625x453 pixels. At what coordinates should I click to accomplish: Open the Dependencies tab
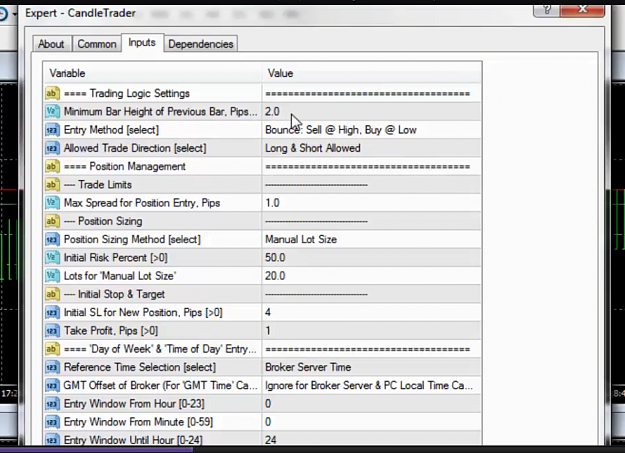(x=201, y=44)
